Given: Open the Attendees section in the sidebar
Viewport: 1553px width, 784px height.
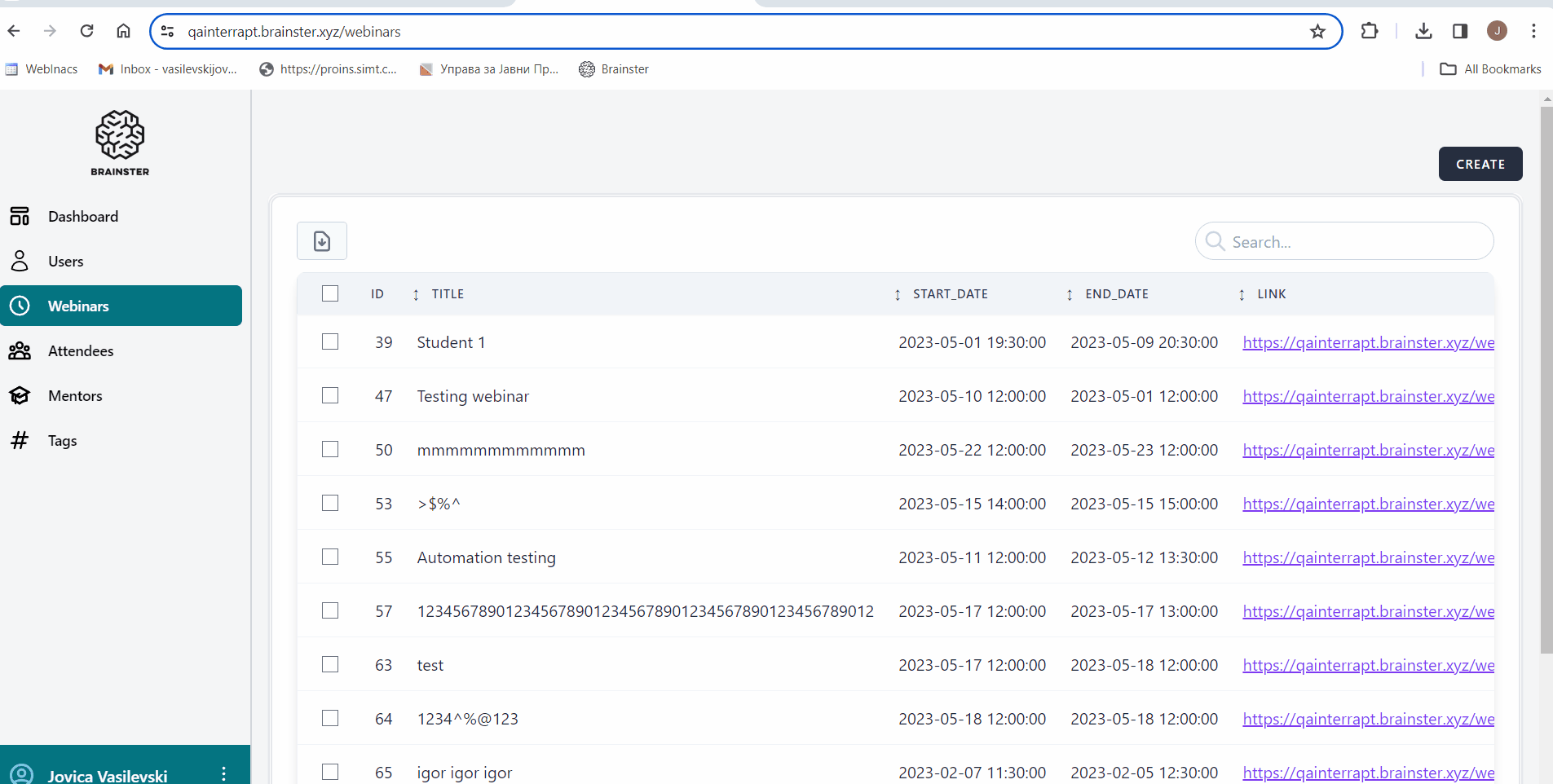Looking at the screenshot, I should (81, 351).
